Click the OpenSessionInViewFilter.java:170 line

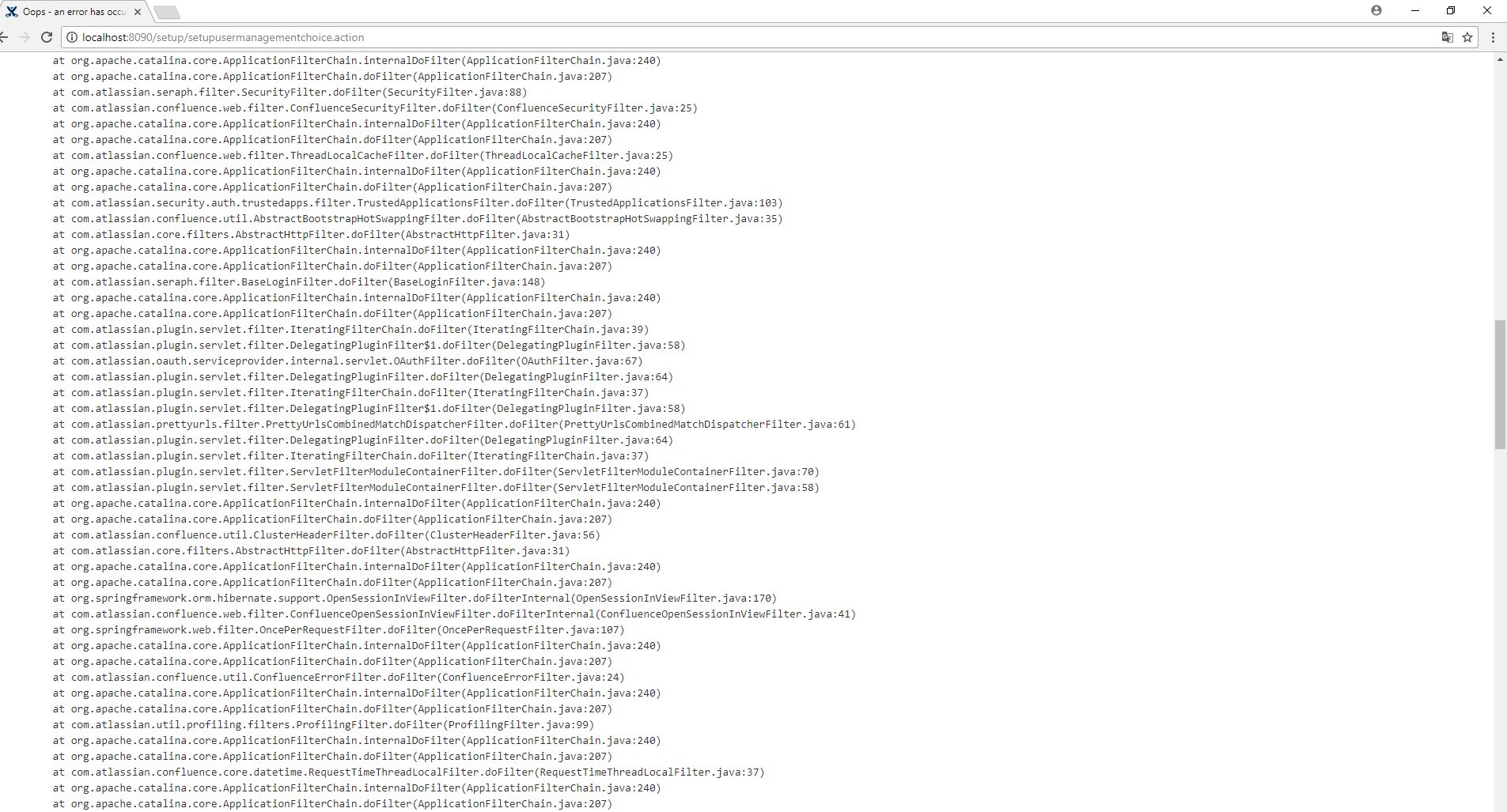pos(415,599)
